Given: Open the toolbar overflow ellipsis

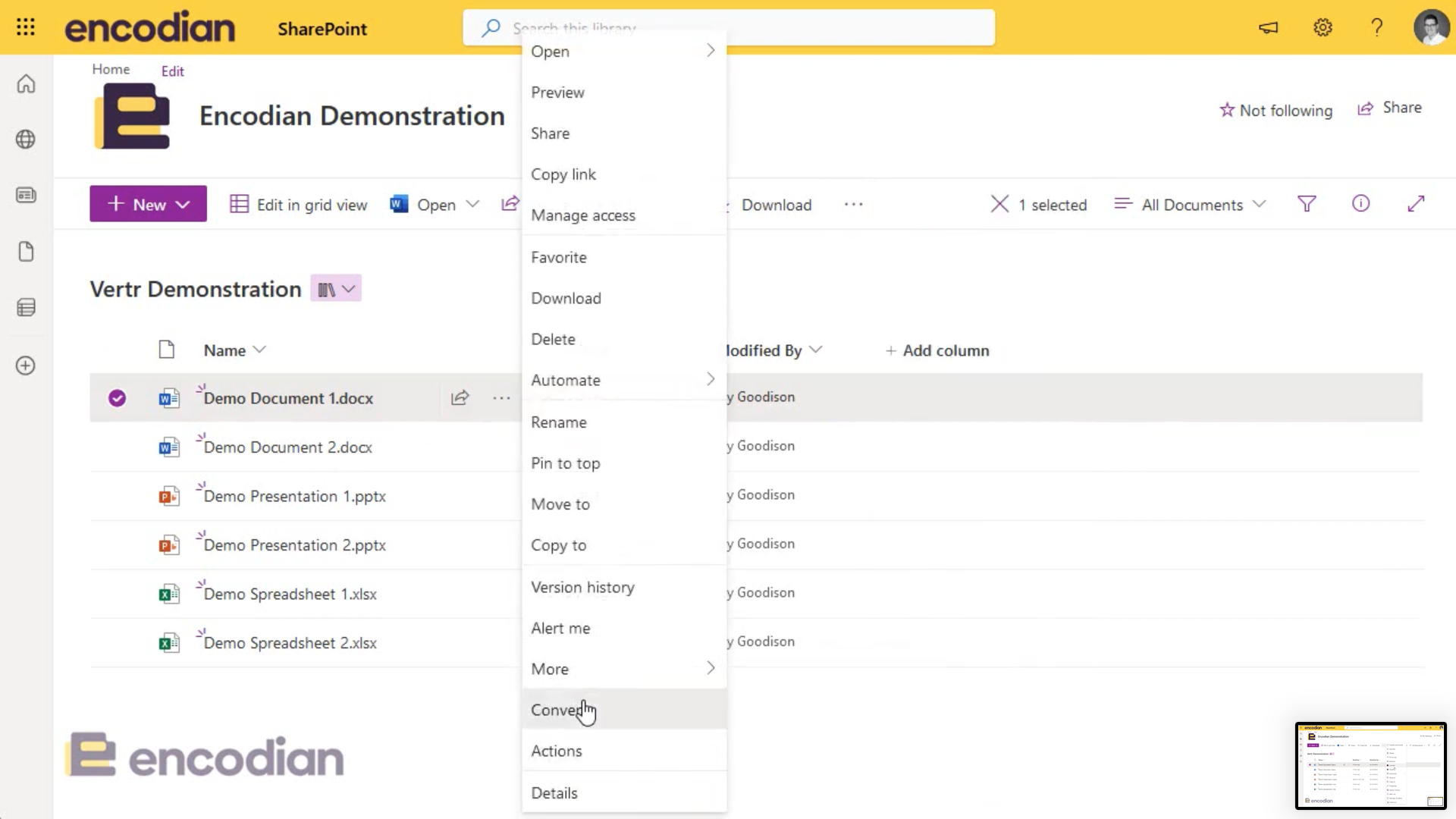Looking at the screenshot, I should click(x=853, y=205).
